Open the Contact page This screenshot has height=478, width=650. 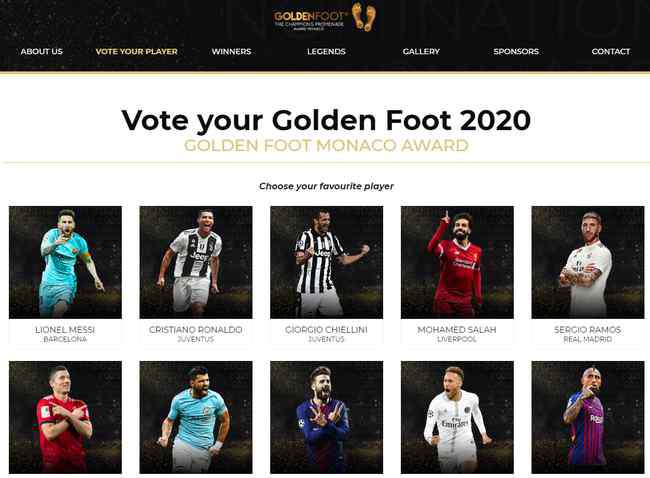click(611, 51)
